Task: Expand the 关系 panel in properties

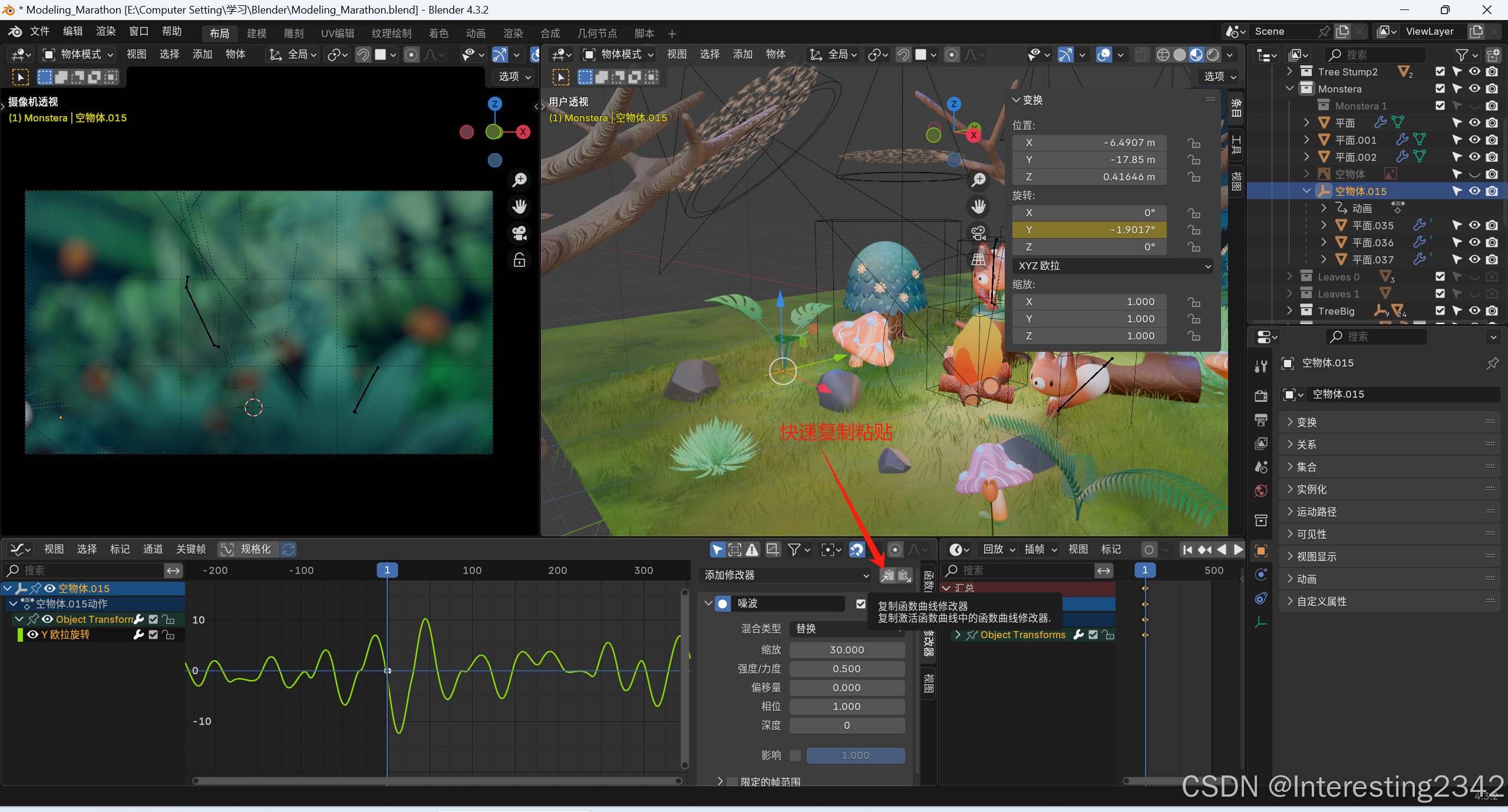Action: 1306,444
